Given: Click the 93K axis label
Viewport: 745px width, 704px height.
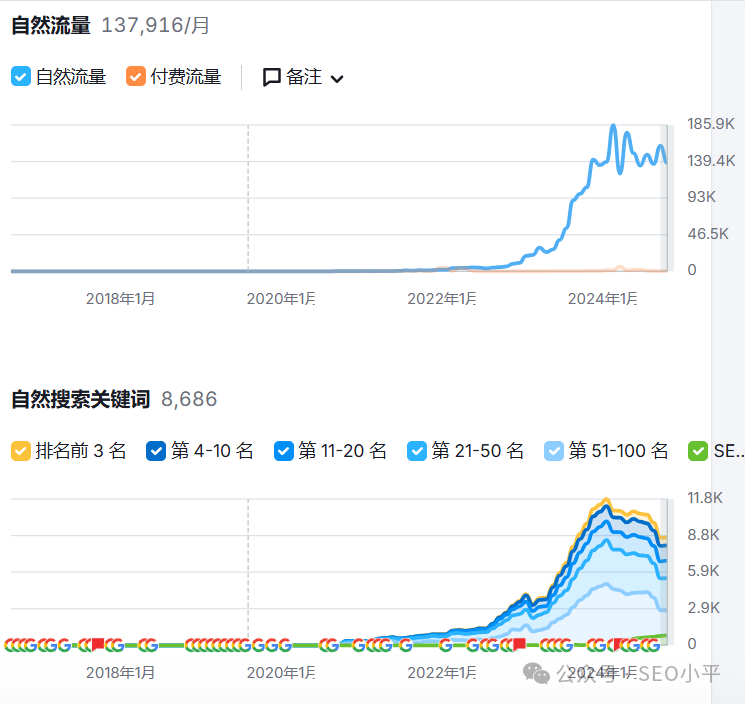Looking at the screenshot, I should pyautogui.click(x=701, y=197).
